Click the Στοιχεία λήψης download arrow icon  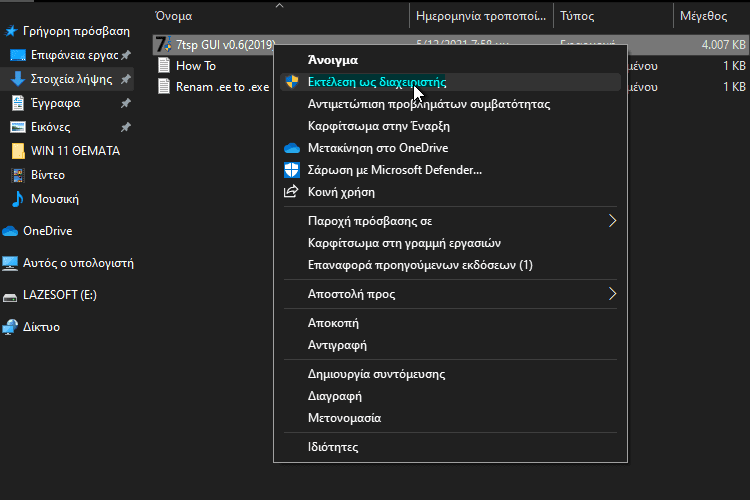pos(18,79)
